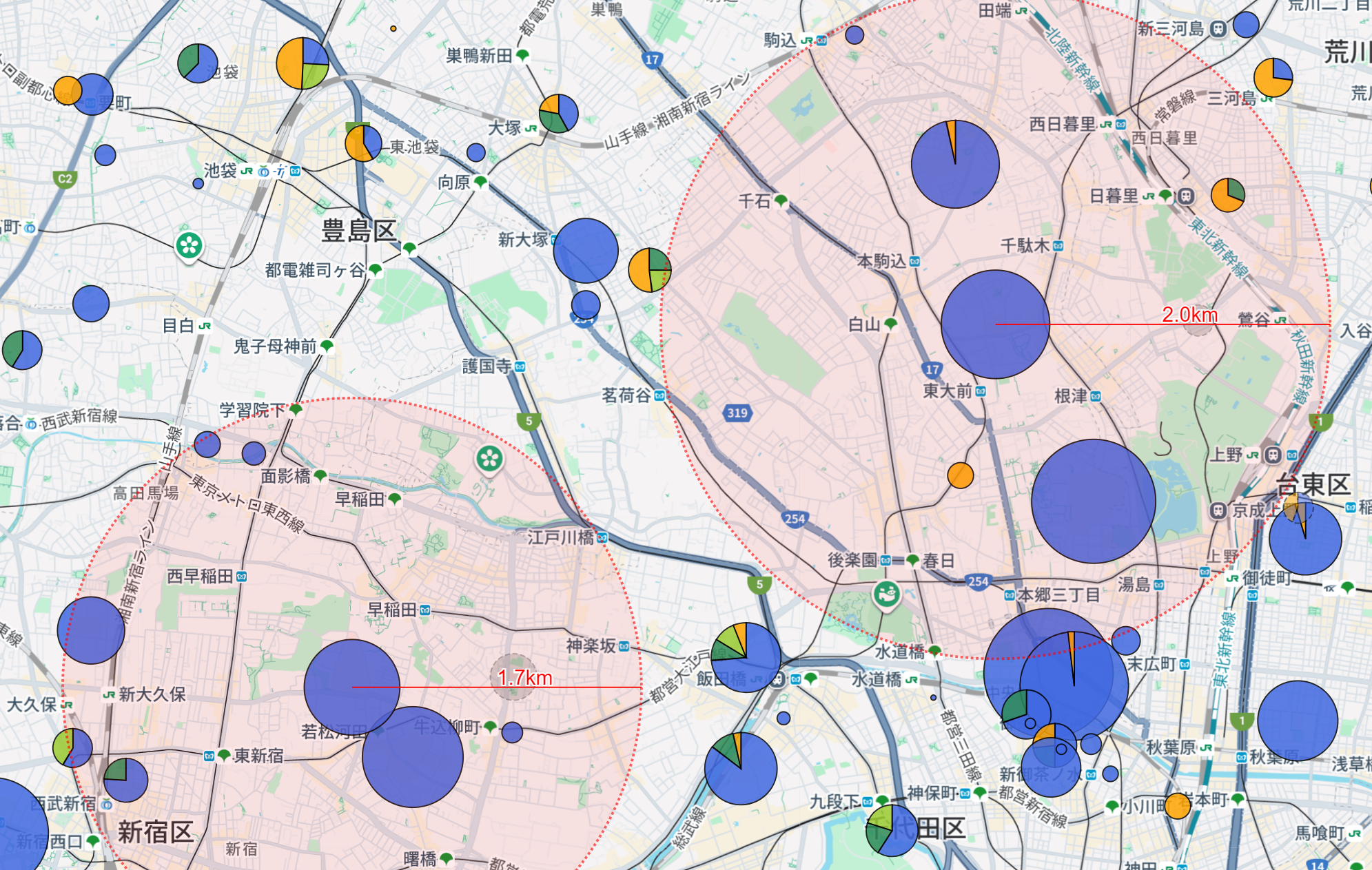Click the orange and green pie near 日暮里
This screenshot has height=870, width=1372.
pyautogui.click(x=1227, y=195)
